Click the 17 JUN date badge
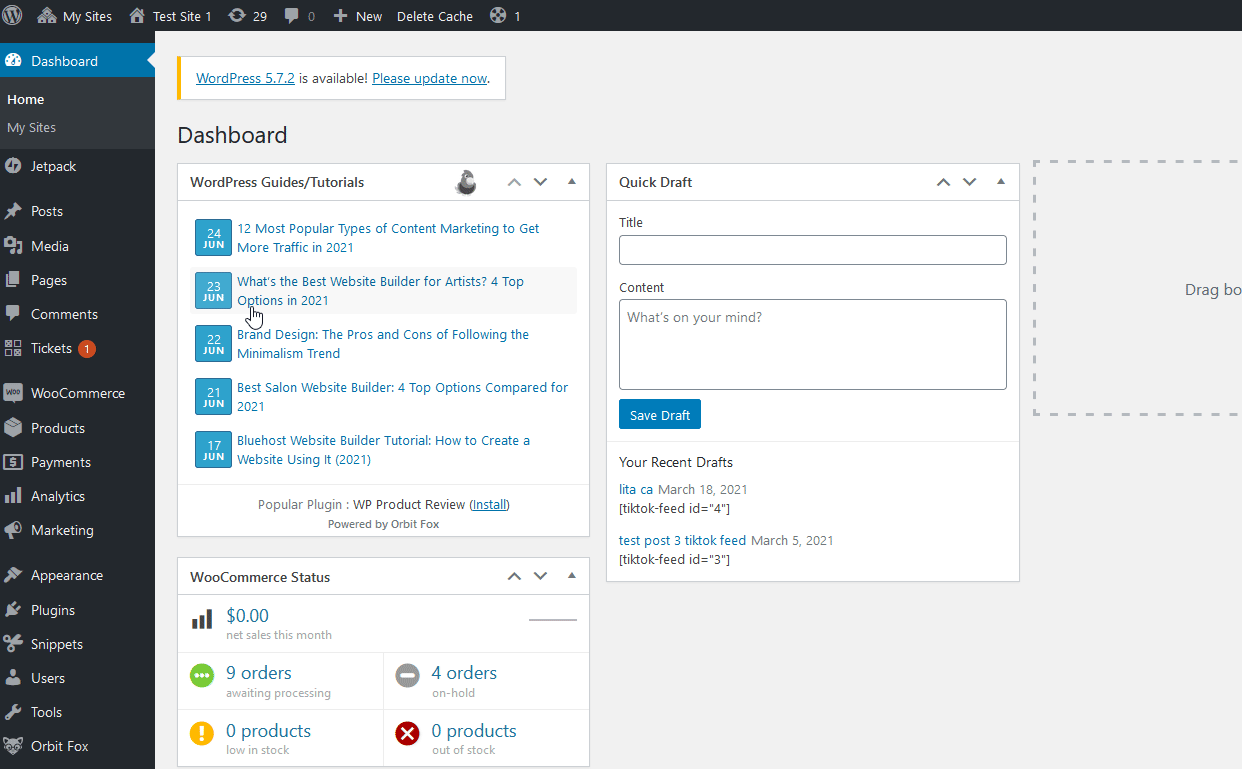Screen dimensions: 1242x769 213,450
